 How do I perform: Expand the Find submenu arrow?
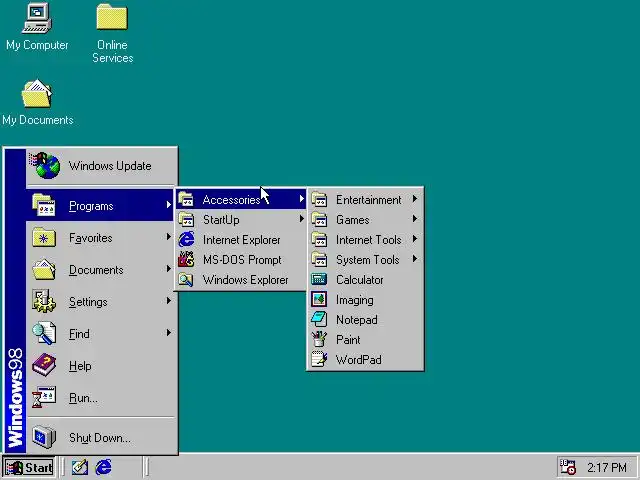pyautogui.click(x=169, y=333)
